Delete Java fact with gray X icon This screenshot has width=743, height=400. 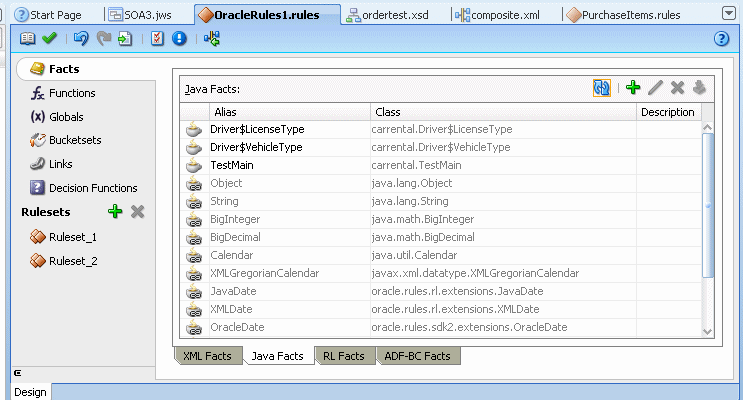tap(678, 87)
